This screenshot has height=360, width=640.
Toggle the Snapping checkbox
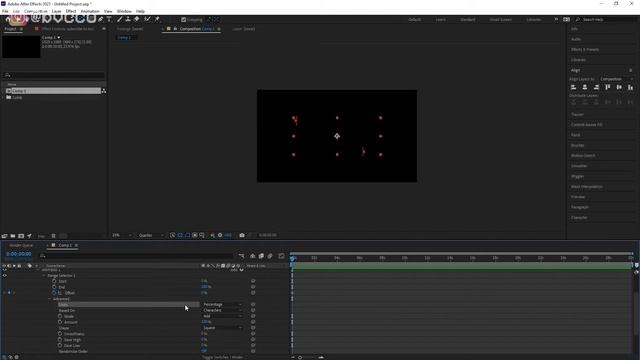pos(184,20)
